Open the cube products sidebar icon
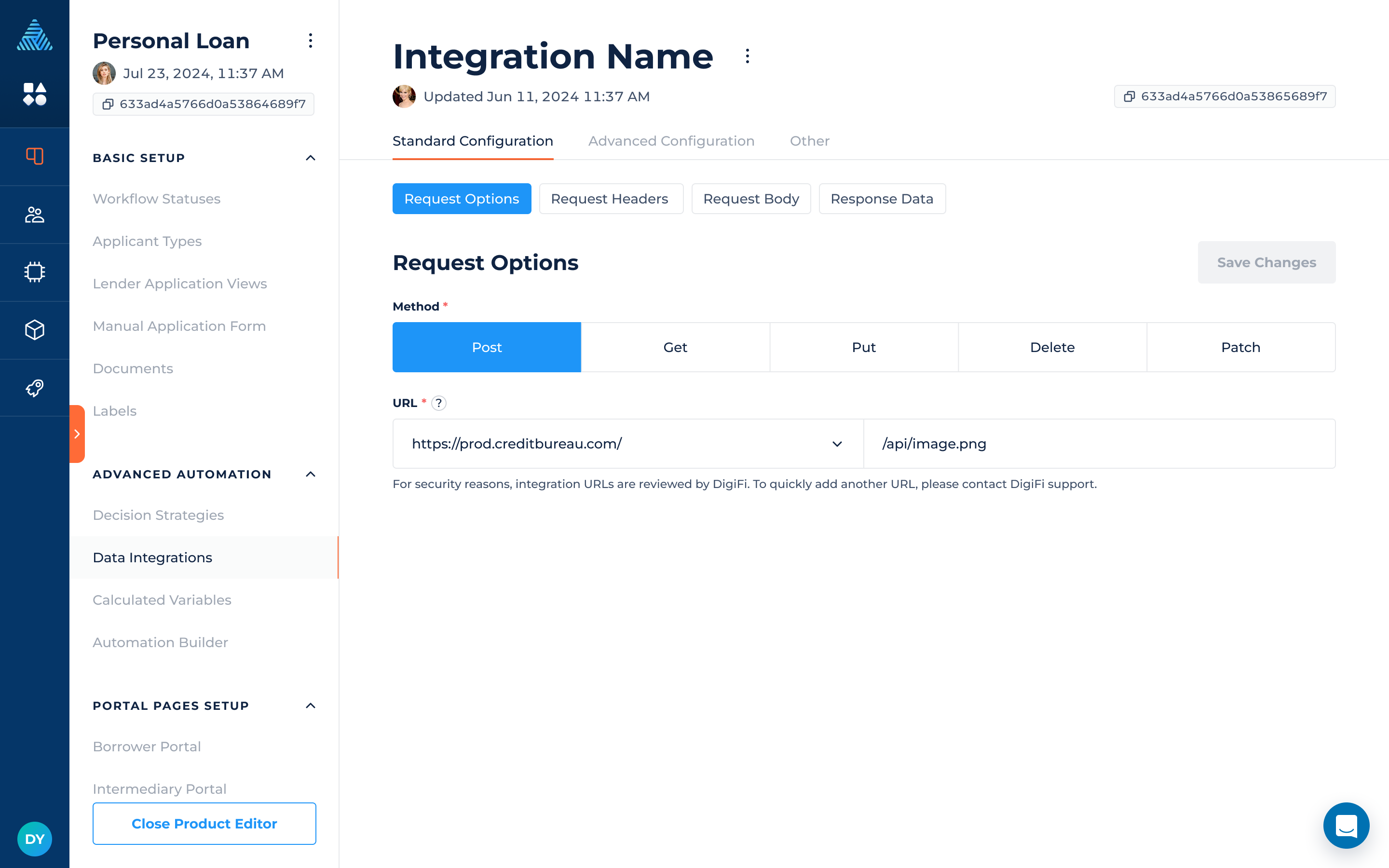The height and width of the screenshot is (868, 1389). tap(34, 330)
